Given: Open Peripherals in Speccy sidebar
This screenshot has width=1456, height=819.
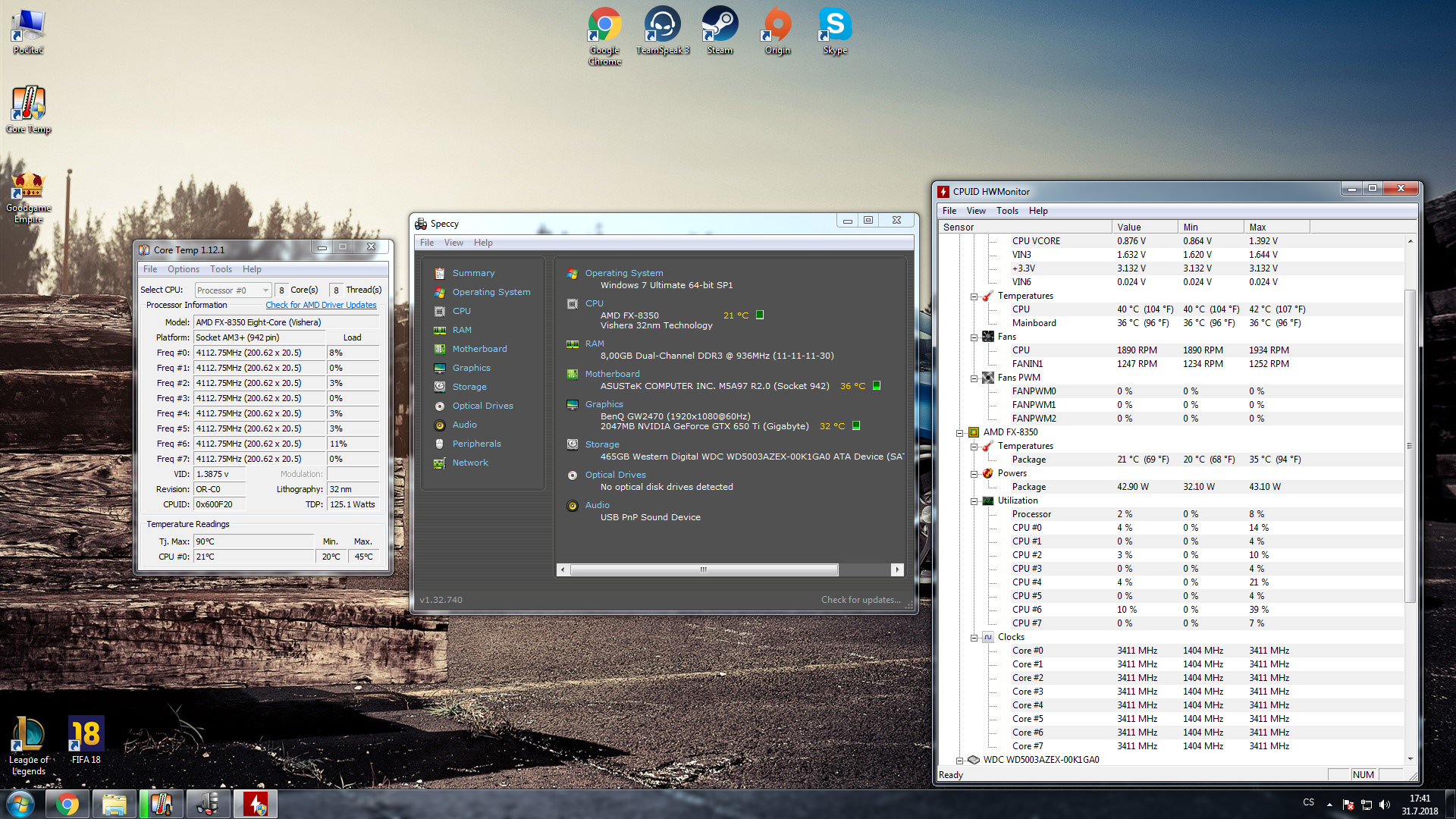Looking at the screenshot, I should click(x=476, y=444).
